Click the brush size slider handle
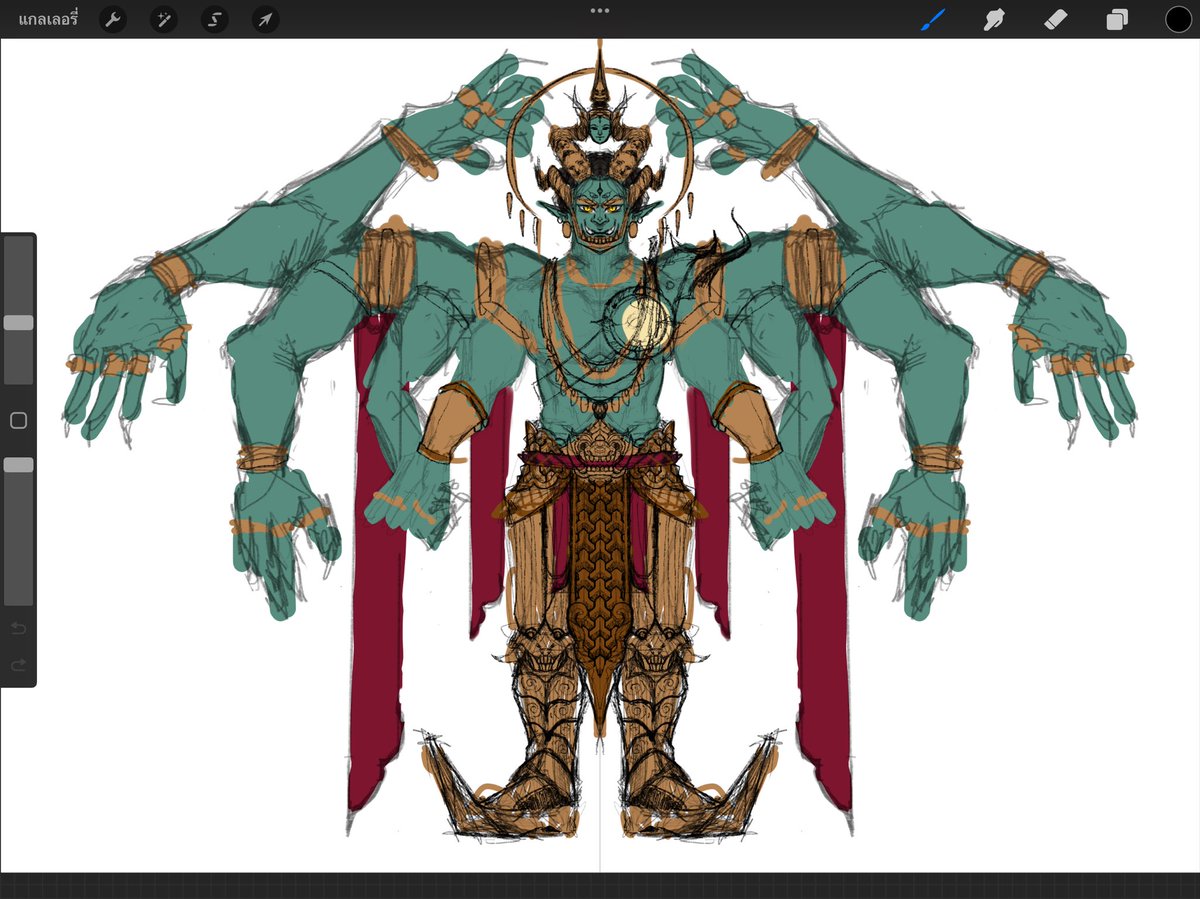The width and height of the screenshot is (1200, 899). (18, 323)
